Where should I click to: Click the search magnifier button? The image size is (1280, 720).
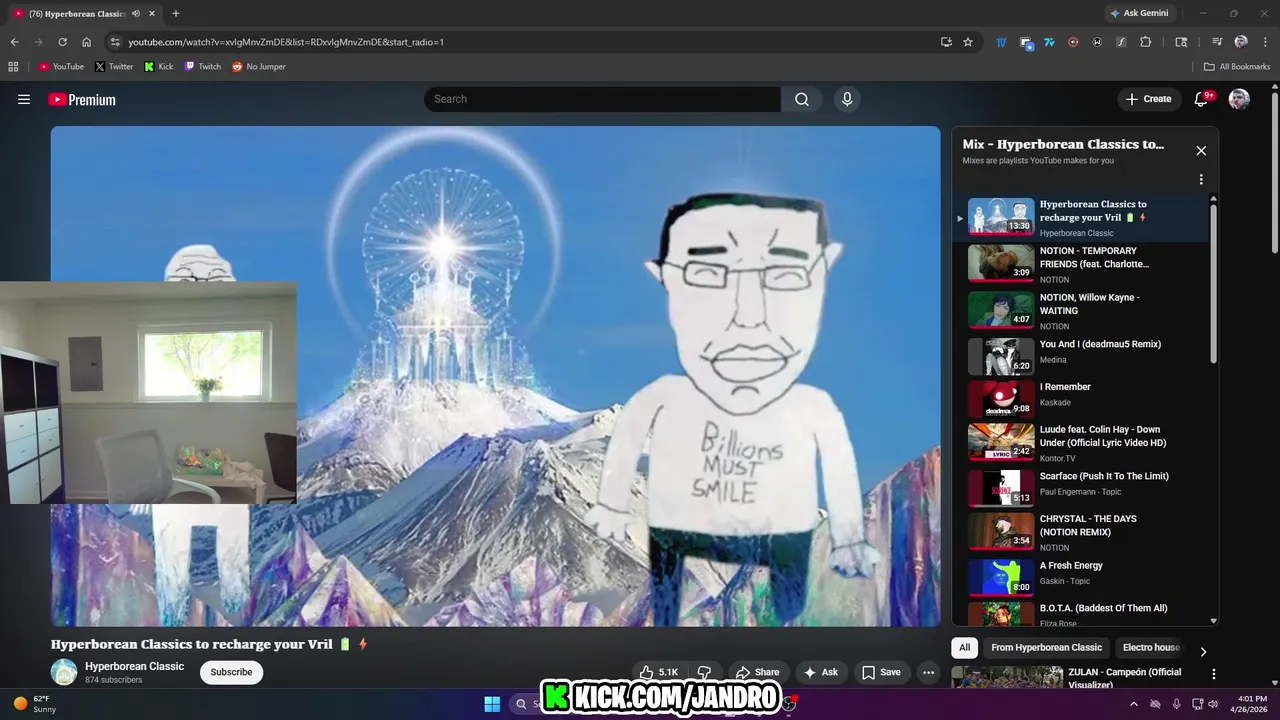(x=802, y=99)
